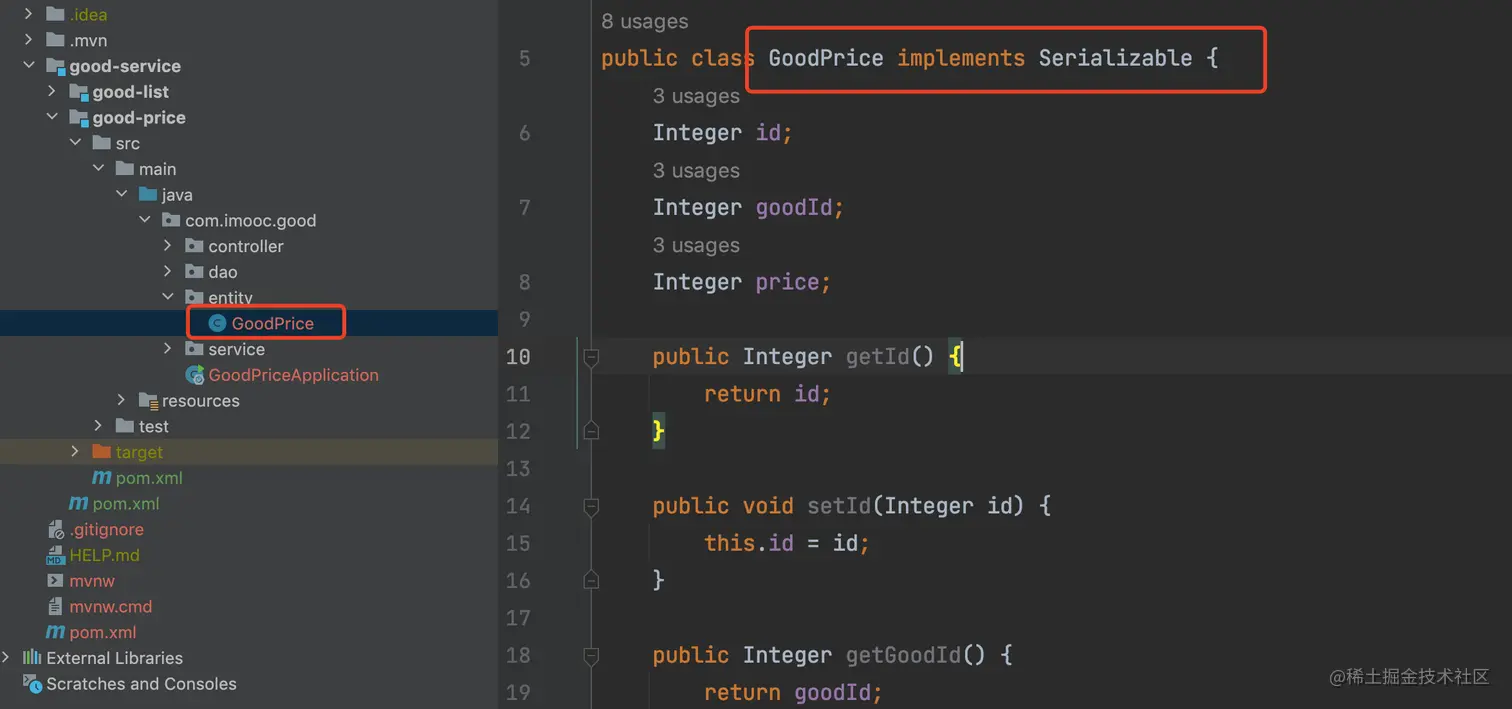1512x709 pixels.
Task: Expand the .mvn folder chevron
Action: 28,40
